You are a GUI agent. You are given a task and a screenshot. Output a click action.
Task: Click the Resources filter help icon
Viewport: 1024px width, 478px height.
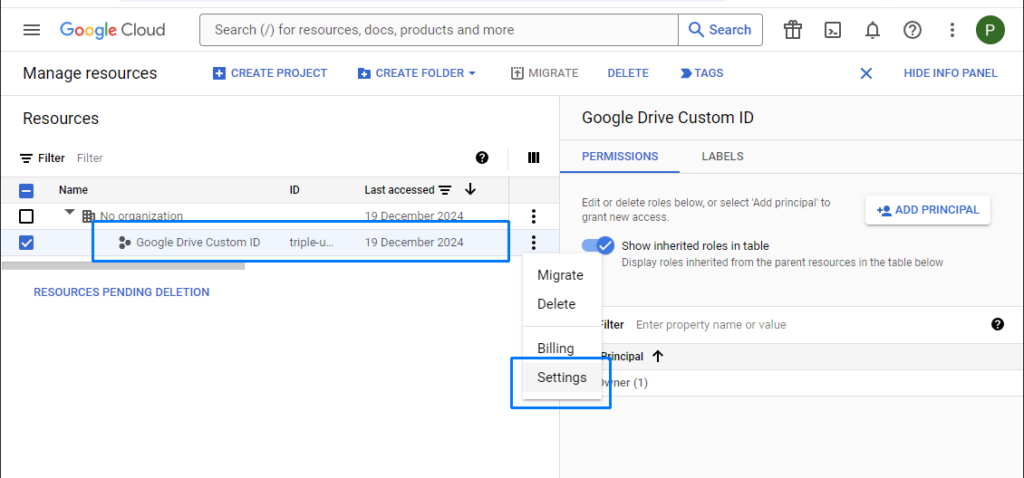tap(482, 158)
